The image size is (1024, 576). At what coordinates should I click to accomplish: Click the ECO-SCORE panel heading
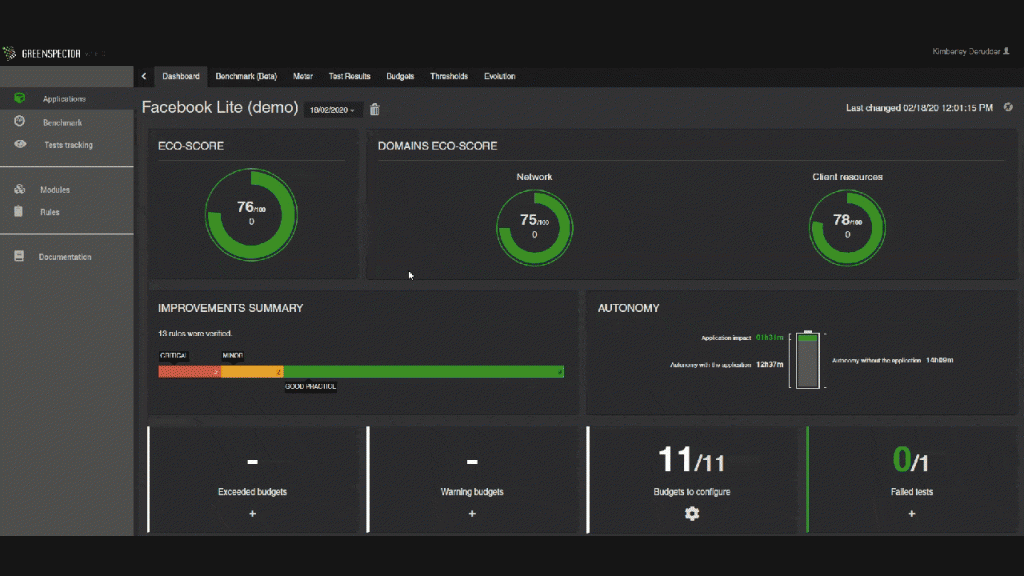pos(191,146)
